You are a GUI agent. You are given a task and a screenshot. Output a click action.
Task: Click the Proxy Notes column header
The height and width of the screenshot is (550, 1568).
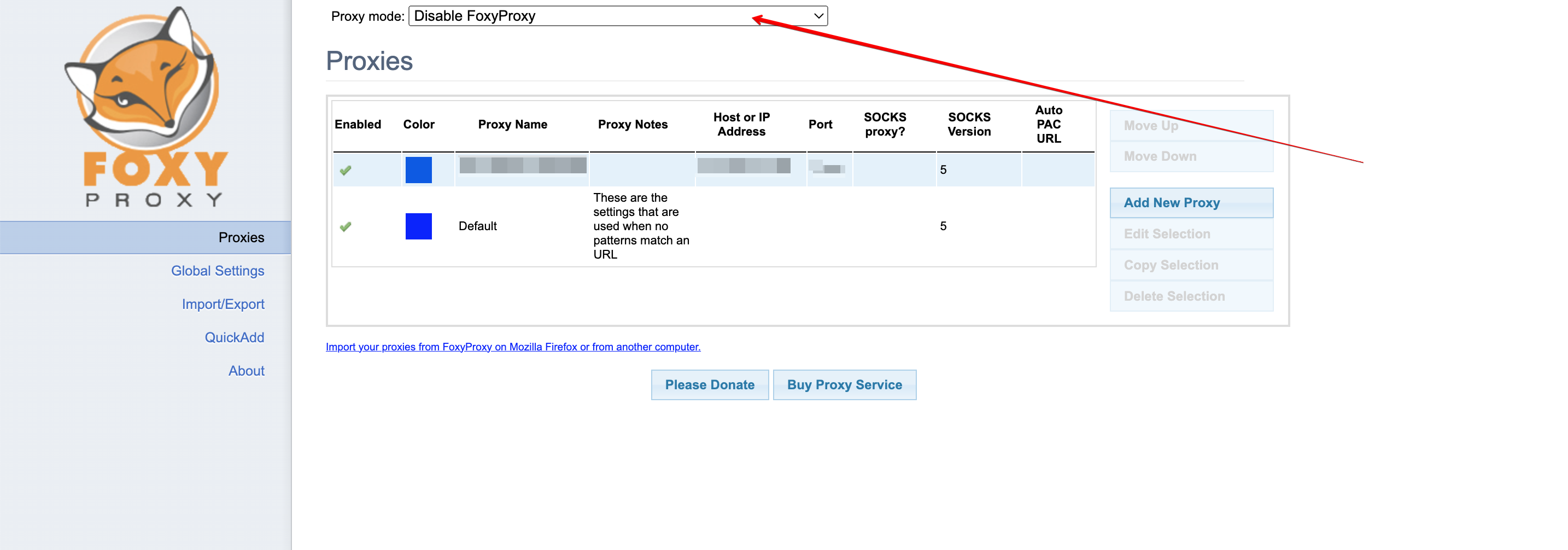pyautogui.click(x=633, y=124)
